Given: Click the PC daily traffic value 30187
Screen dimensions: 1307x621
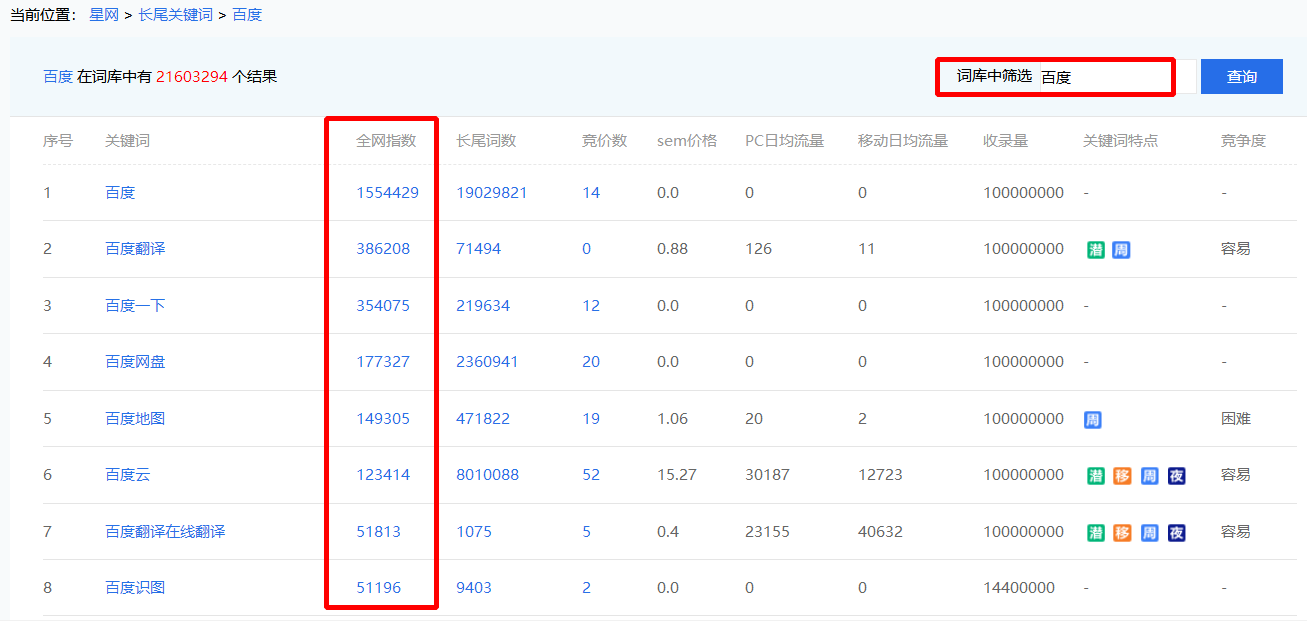Looking at the screenshot, I should [x=767, y=475].
